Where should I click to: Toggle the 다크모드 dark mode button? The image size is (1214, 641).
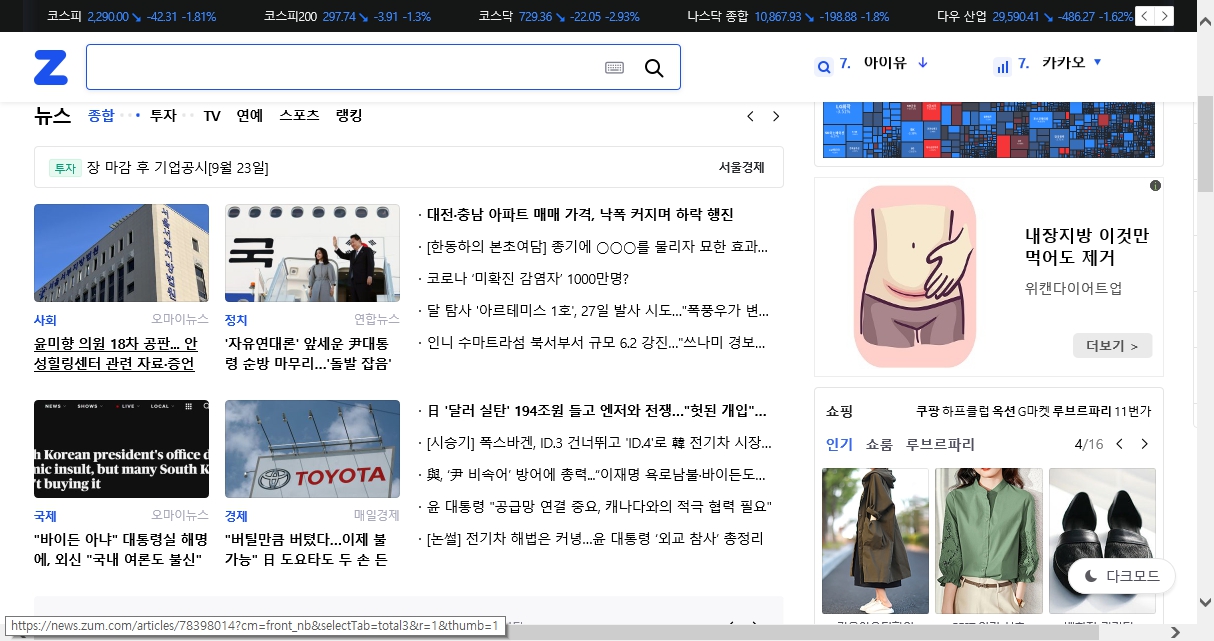pos(1122,576)
